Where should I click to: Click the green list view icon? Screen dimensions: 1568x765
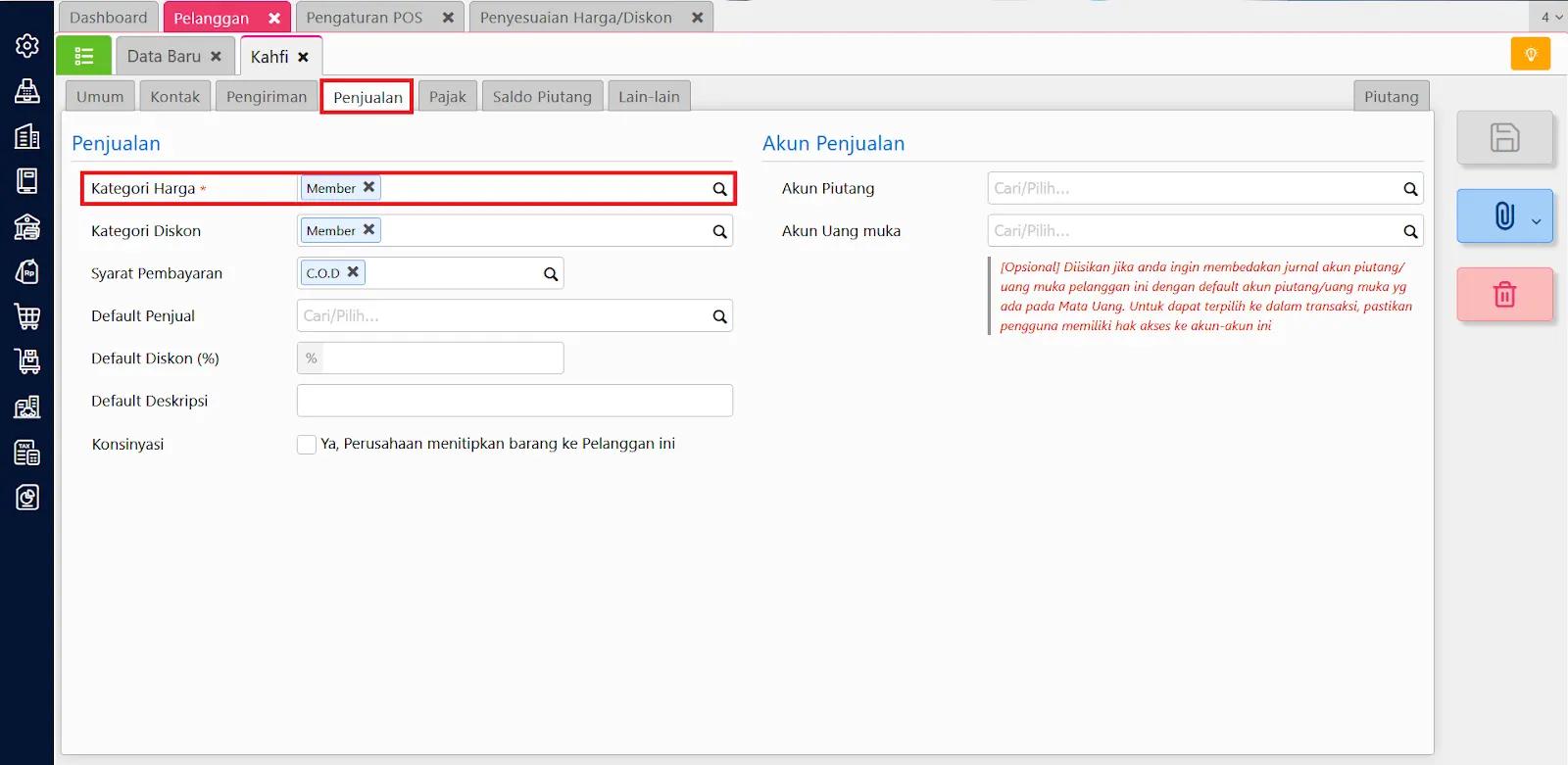[x=83, y=56]
